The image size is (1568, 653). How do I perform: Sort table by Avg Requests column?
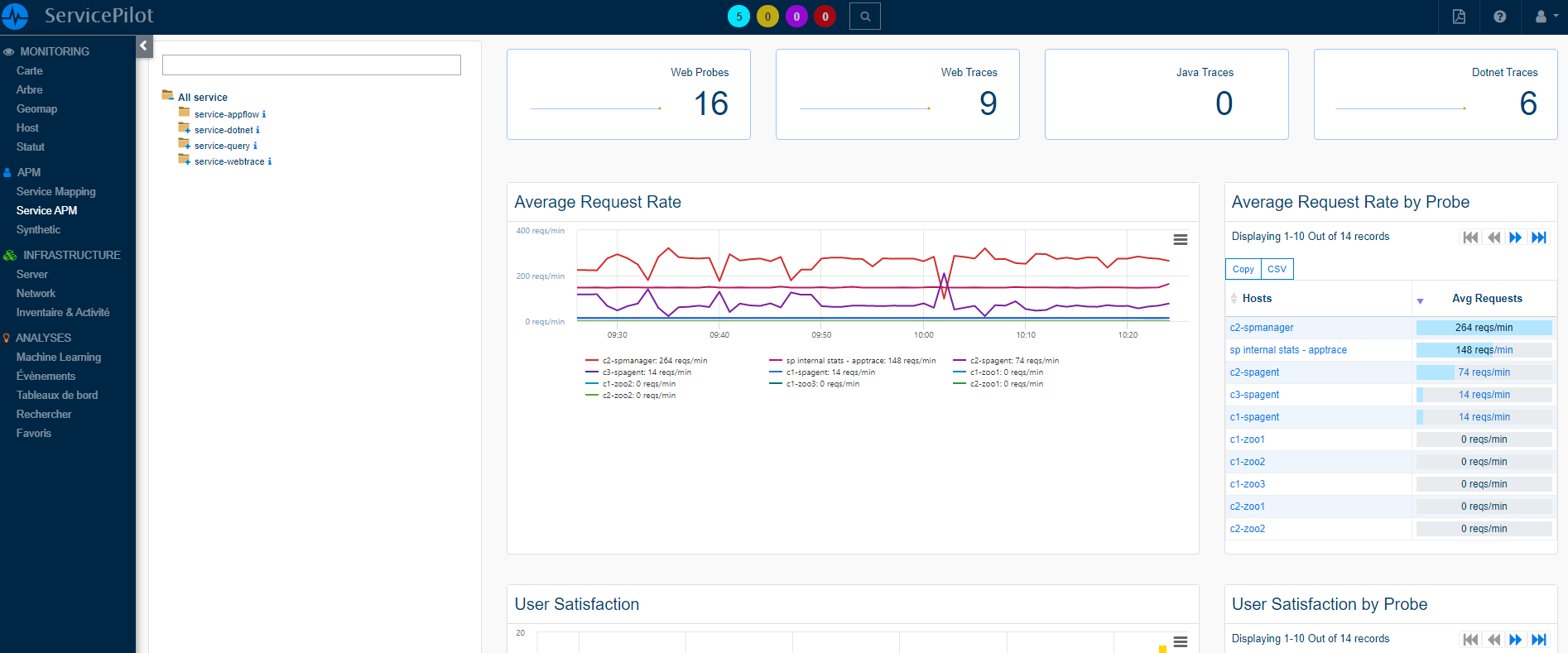[1486, 299]
